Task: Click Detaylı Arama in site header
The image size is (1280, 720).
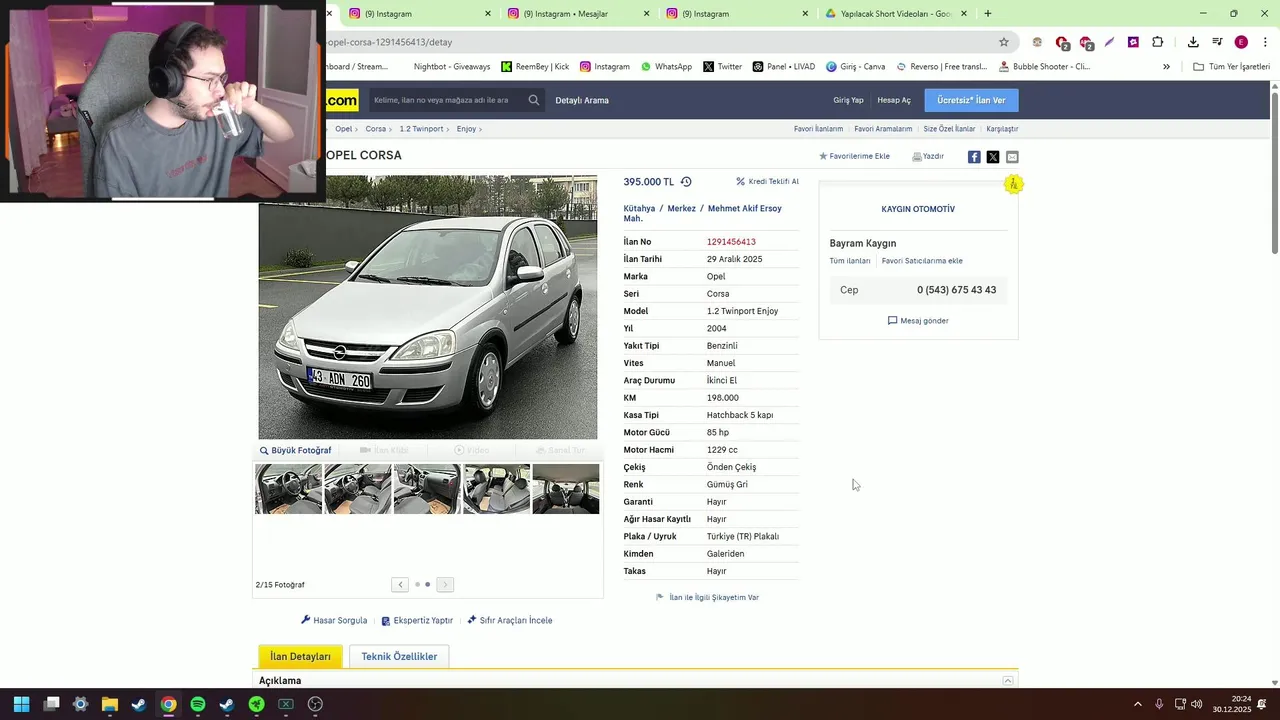Action: [x=582, y=100]
